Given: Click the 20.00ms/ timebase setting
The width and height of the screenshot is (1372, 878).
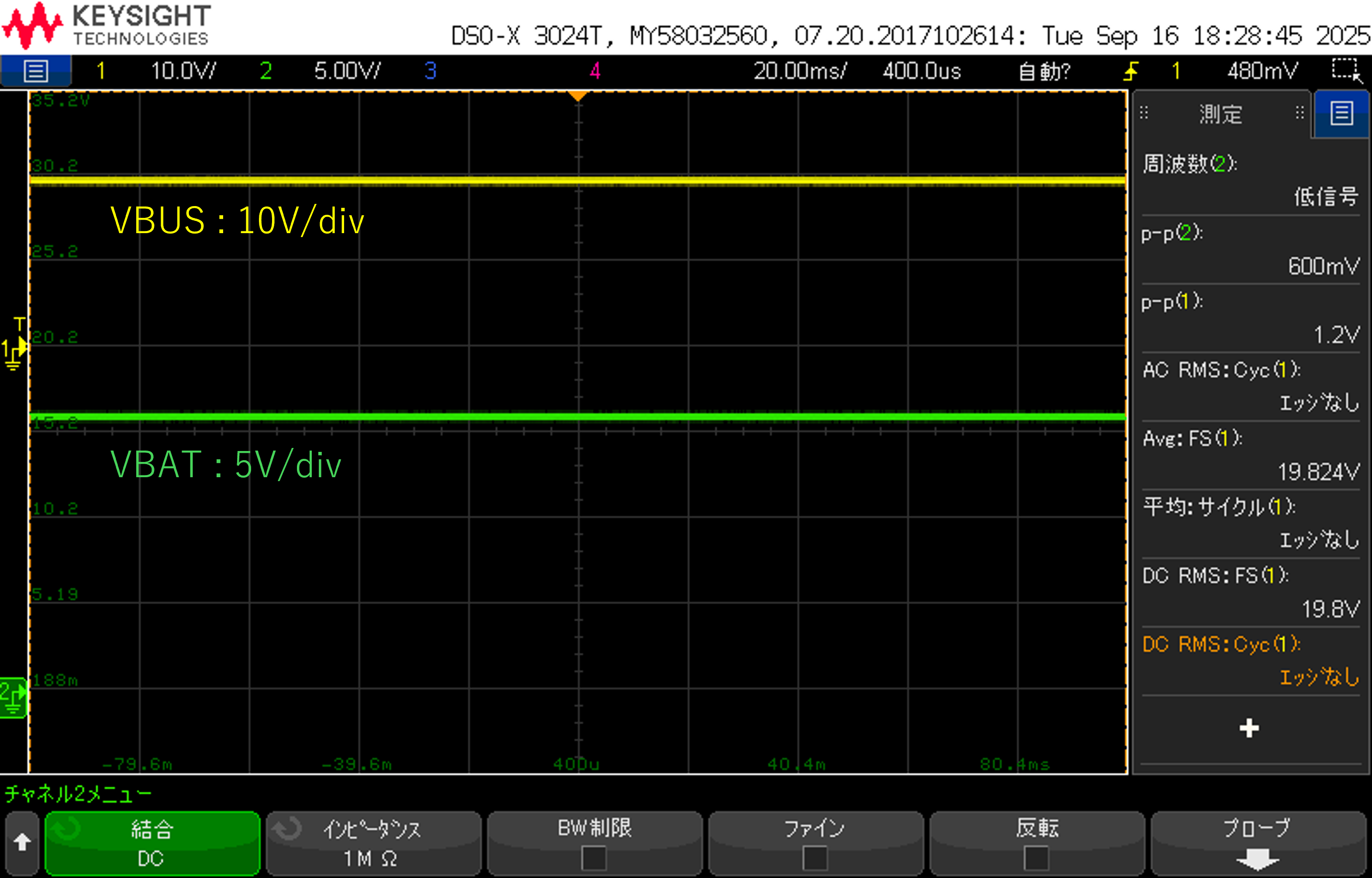Looking at the screenshot, I should [800, 71].
